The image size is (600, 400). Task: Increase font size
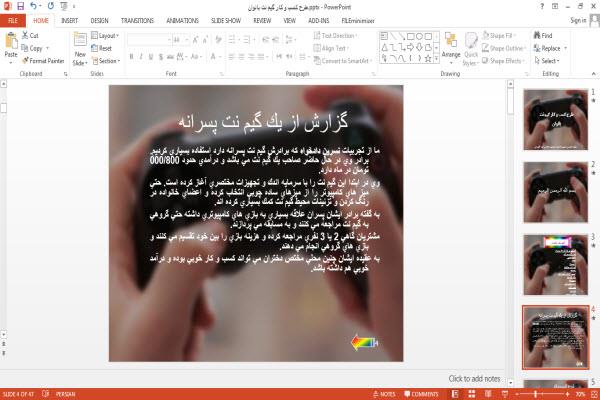click(x=195, y=40)
